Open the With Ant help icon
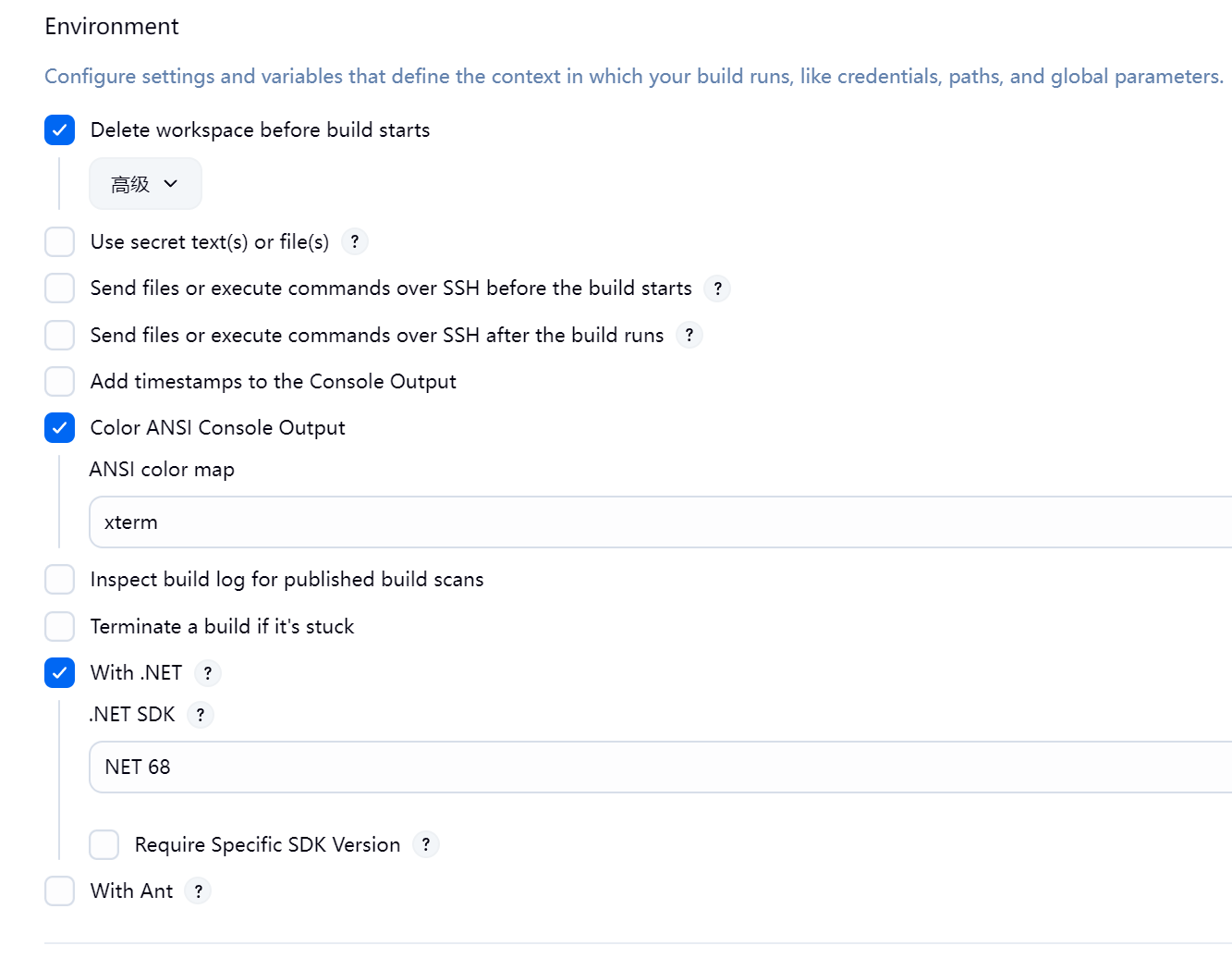 (x=199, y=891)
